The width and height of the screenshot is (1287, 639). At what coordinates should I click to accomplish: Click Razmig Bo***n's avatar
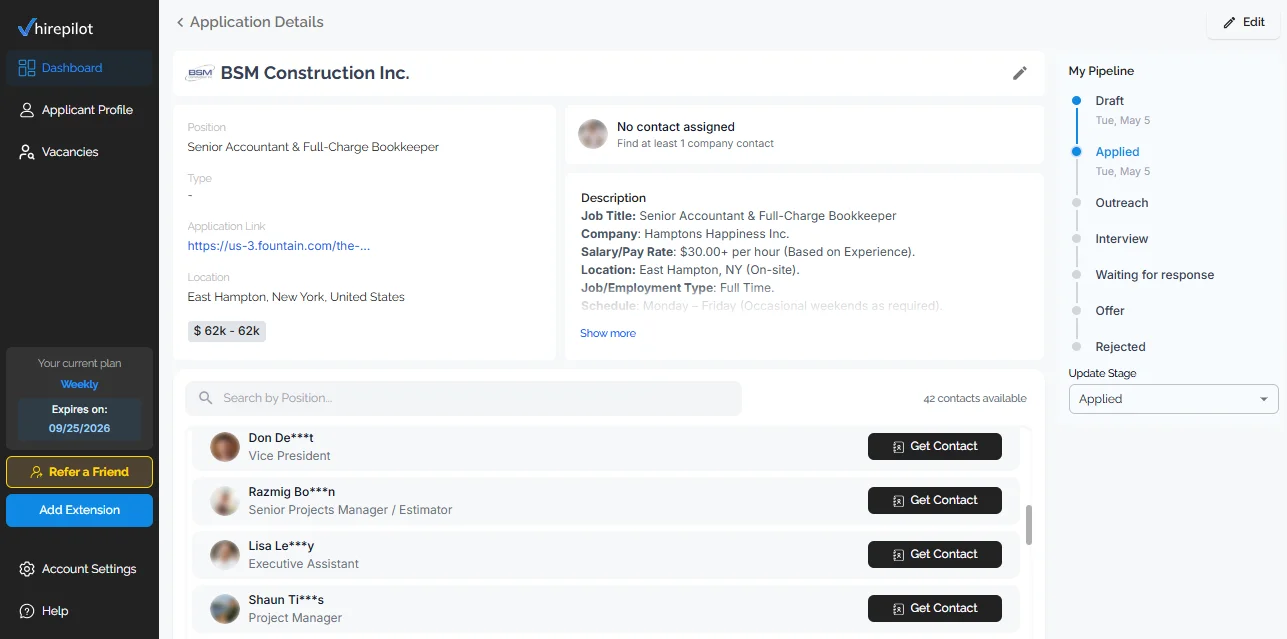click(225, 501)
